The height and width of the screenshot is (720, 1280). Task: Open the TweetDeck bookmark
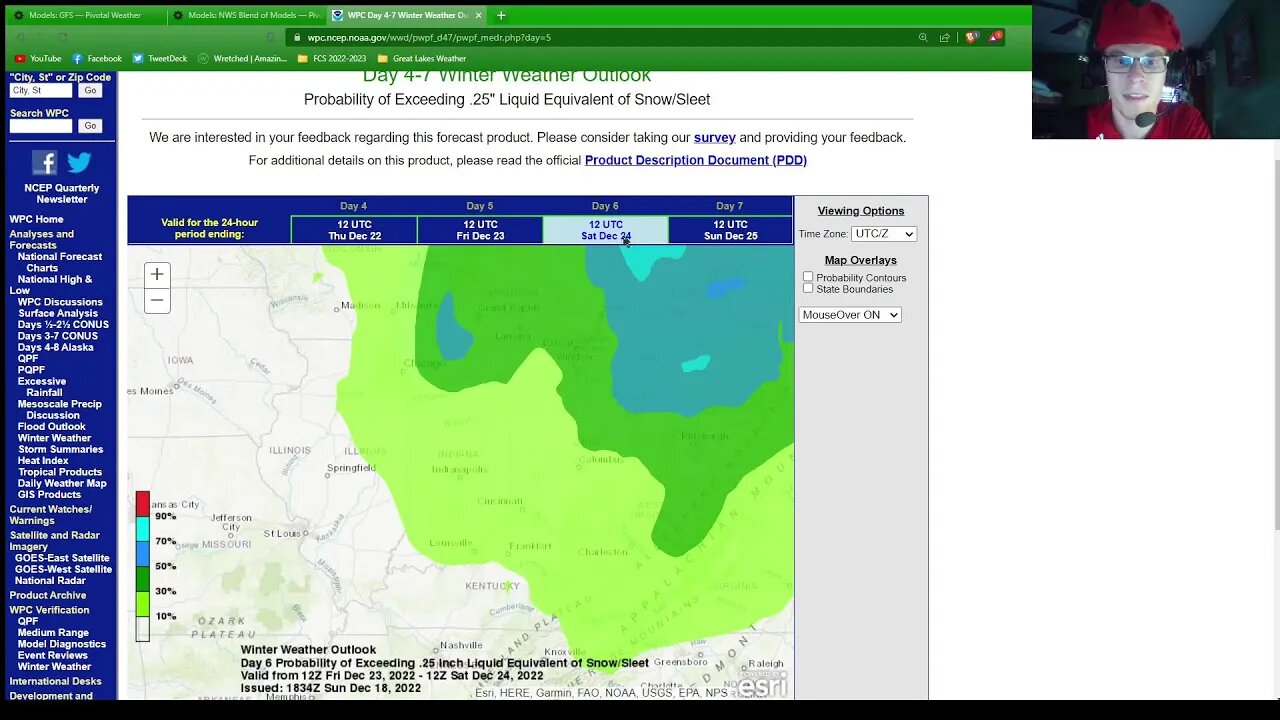click(160, 58)
